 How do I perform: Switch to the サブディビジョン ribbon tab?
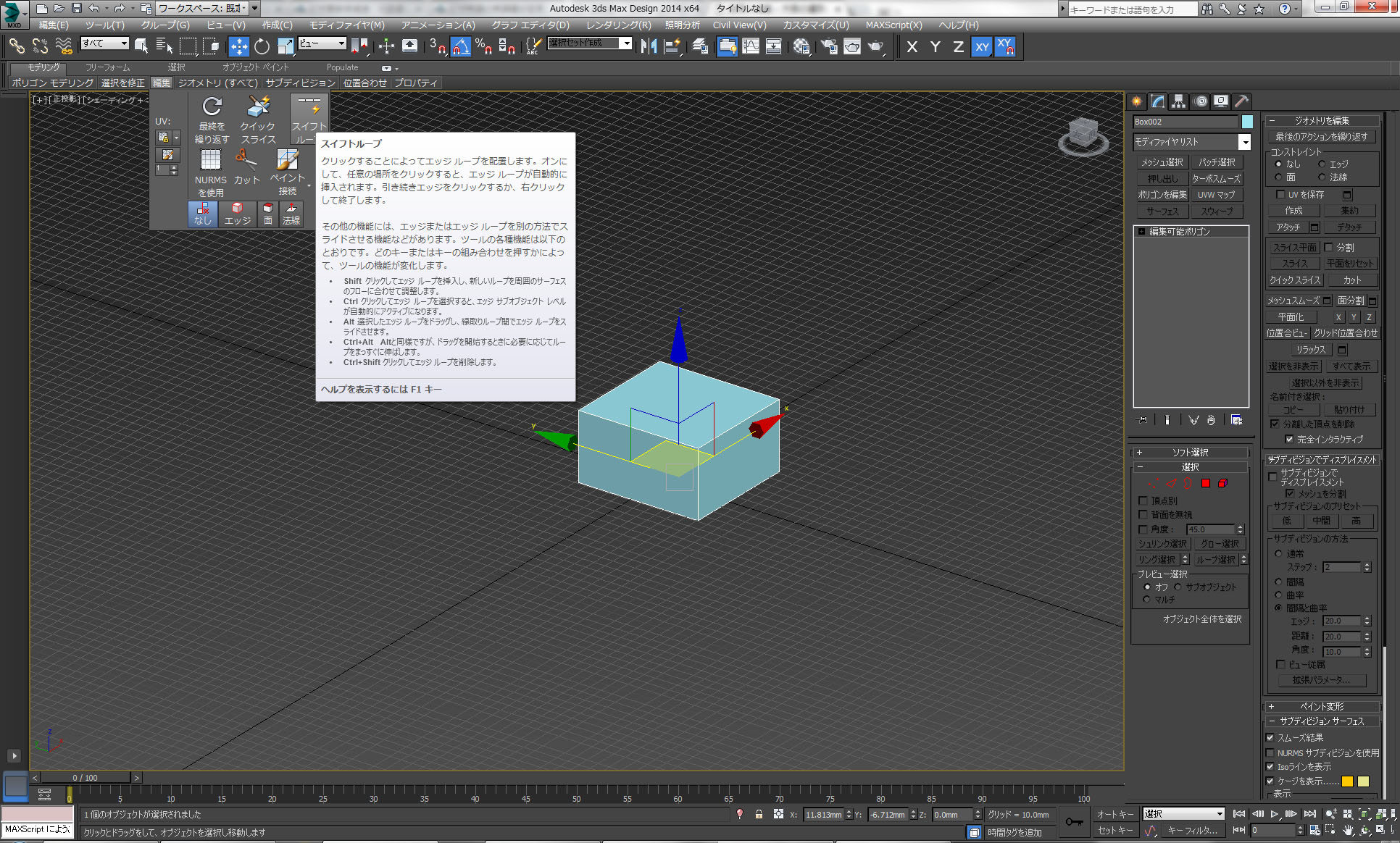pos(300,83)
